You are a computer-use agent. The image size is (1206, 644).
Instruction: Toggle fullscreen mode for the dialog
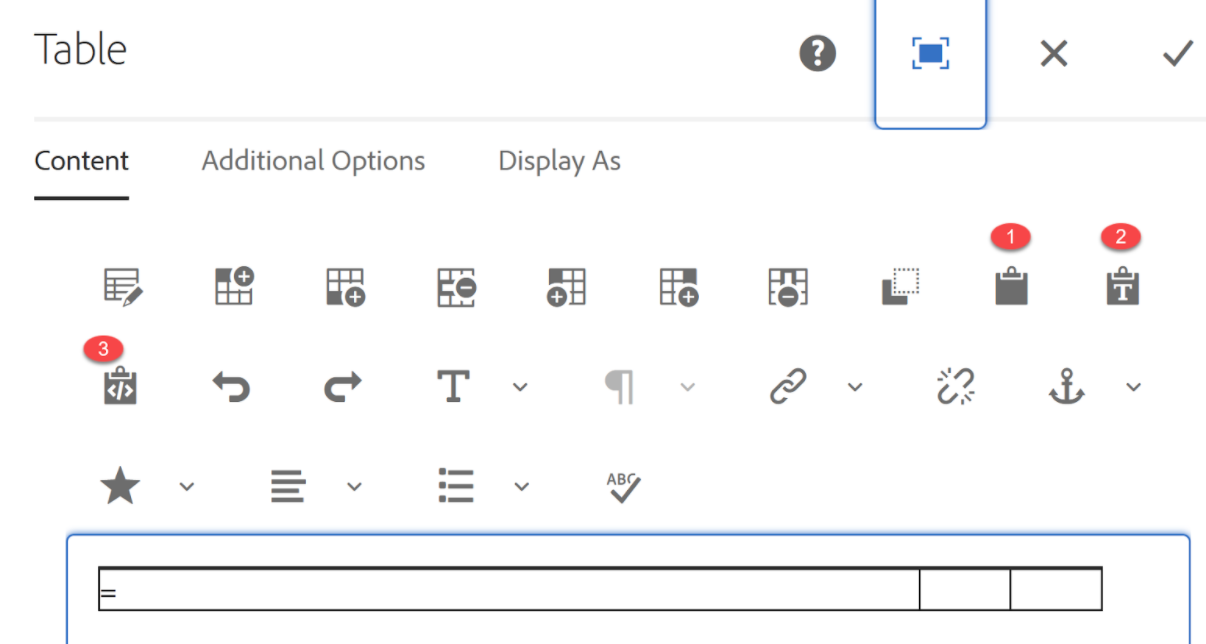coord(930,54)
